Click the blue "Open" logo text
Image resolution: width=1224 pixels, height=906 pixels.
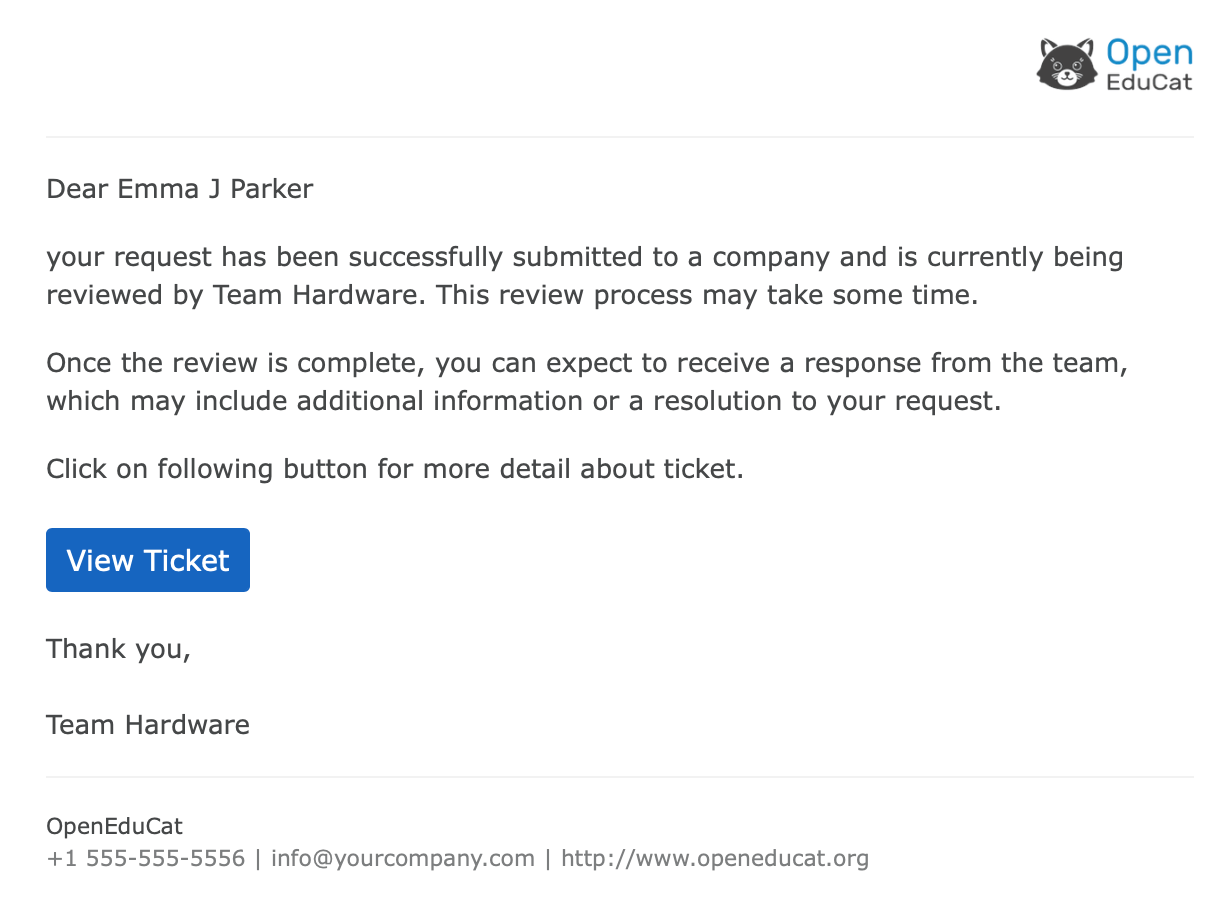pos(1149,53)
